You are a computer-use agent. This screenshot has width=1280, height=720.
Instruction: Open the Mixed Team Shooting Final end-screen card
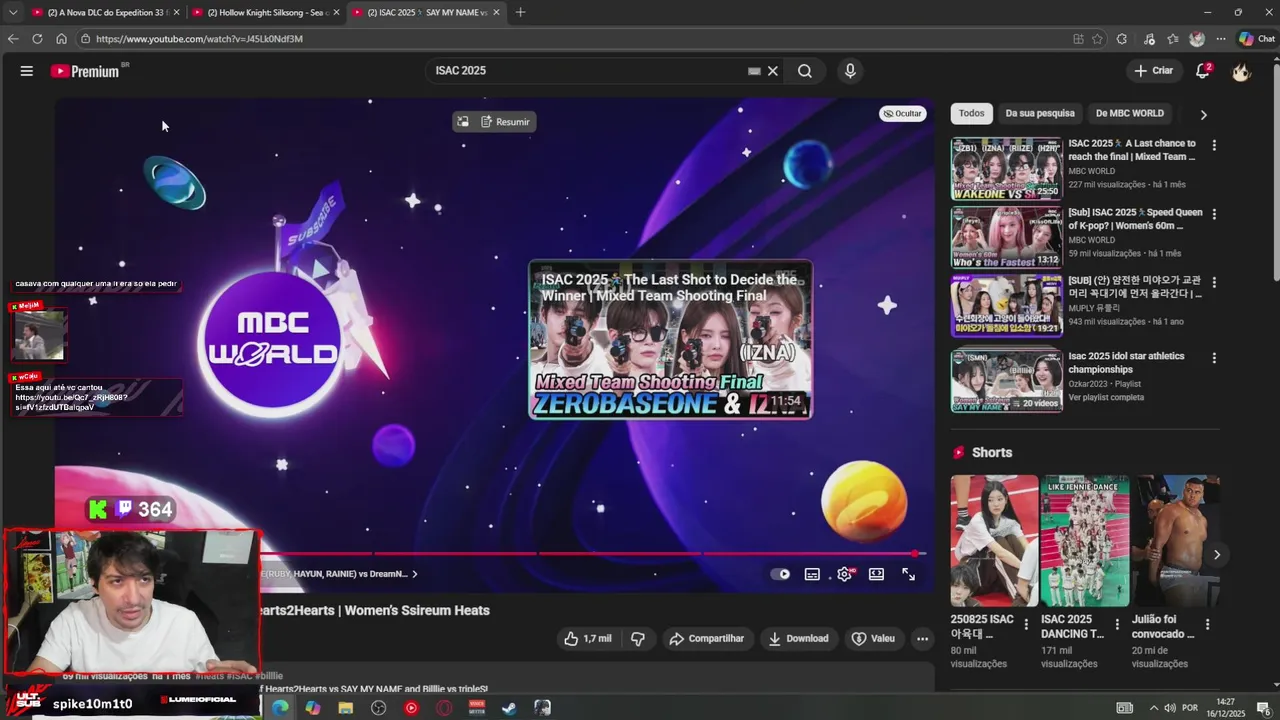point(670,340)
